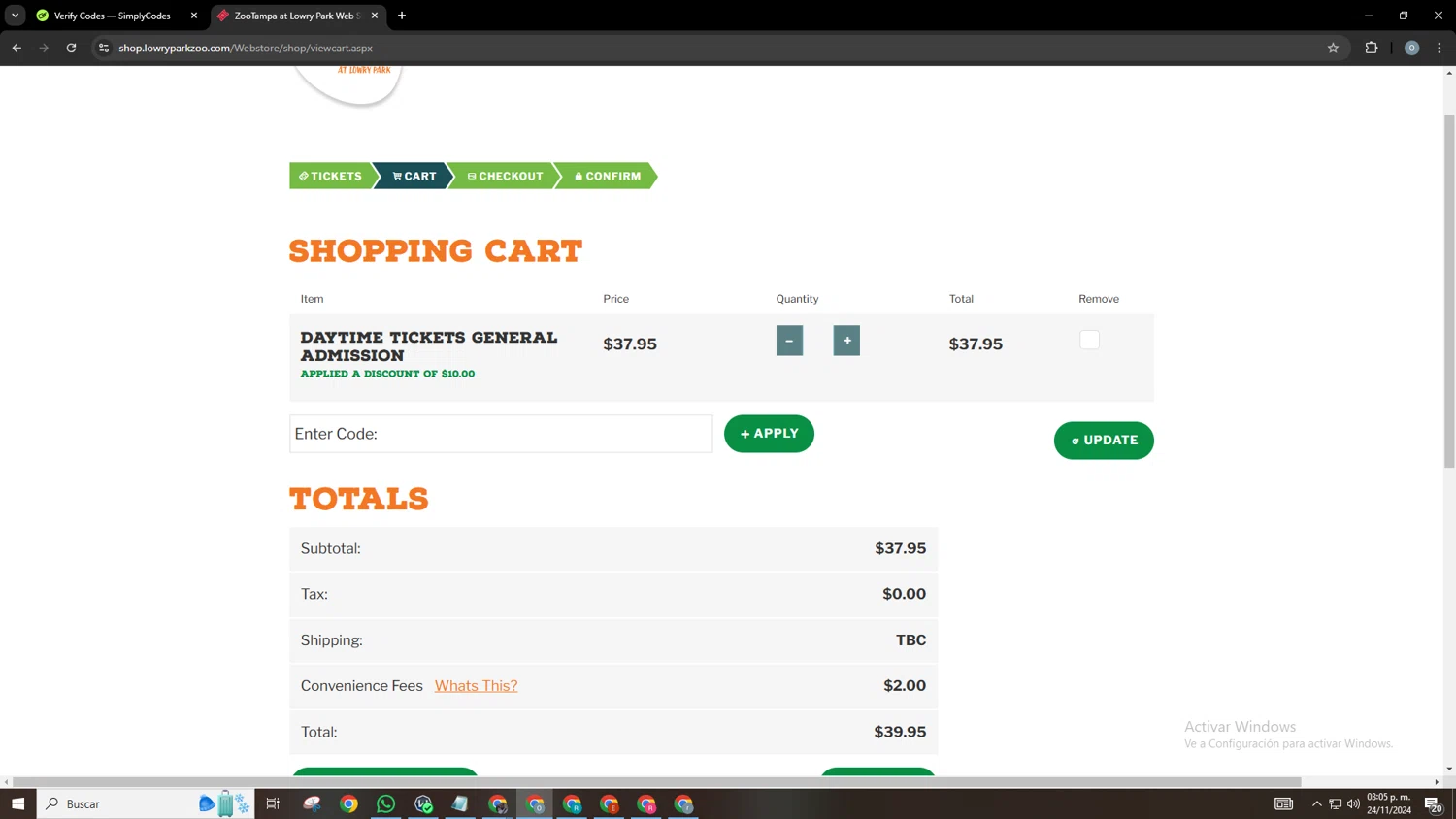Screen dimensions: 1456x819
Task: Click the Total $39.95 value
Action: [x=900, y=732]
